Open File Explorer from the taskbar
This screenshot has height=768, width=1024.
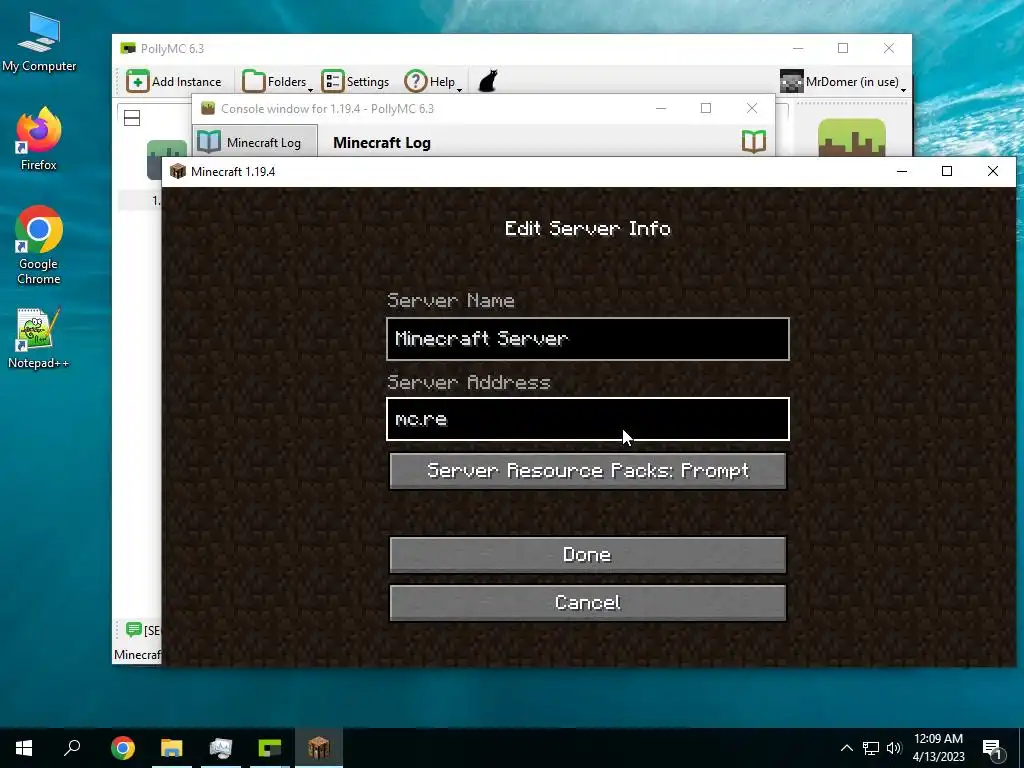click(172, 748)
